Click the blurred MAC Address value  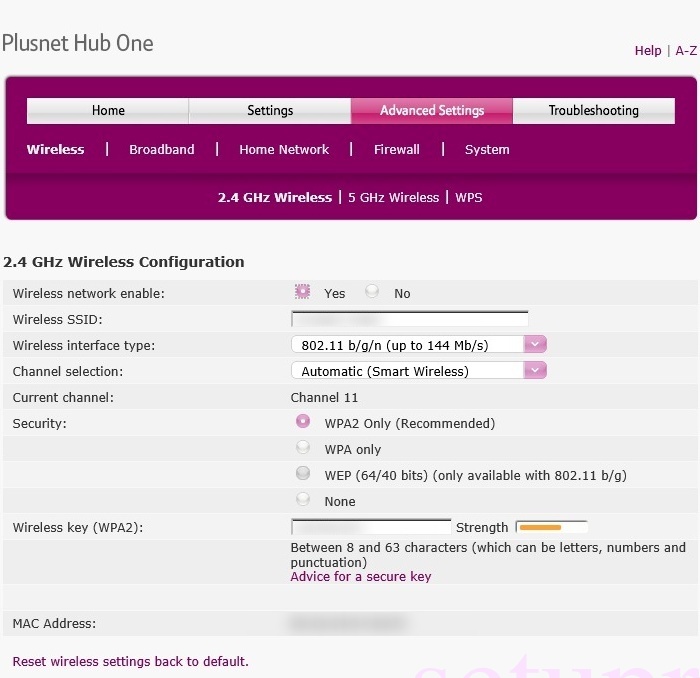click(x=348, y=623)
